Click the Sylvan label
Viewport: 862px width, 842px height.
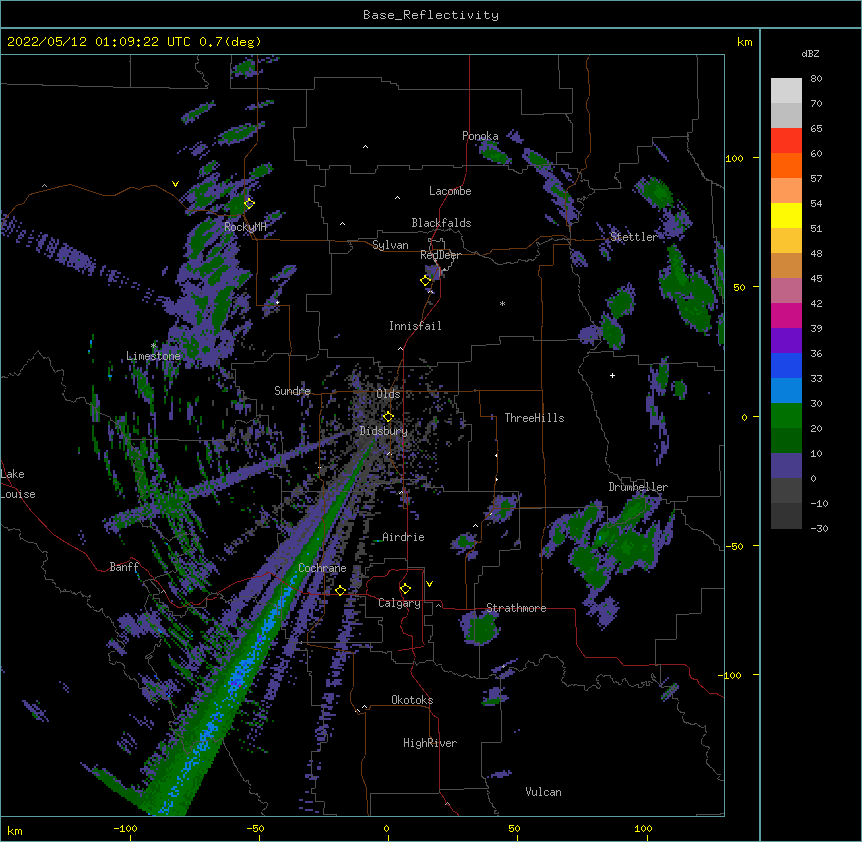(x=390, y=245)
